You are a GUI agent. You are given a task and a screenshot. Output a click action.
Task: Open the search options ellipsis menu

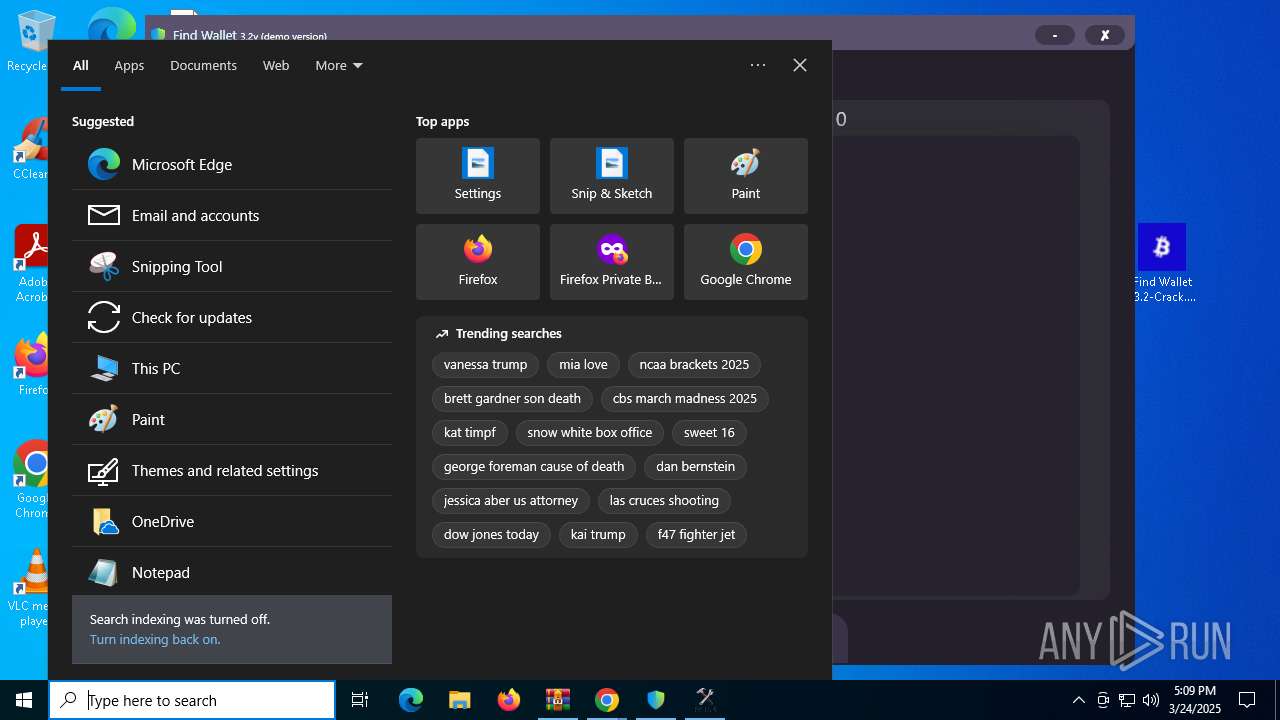(758, 65)
